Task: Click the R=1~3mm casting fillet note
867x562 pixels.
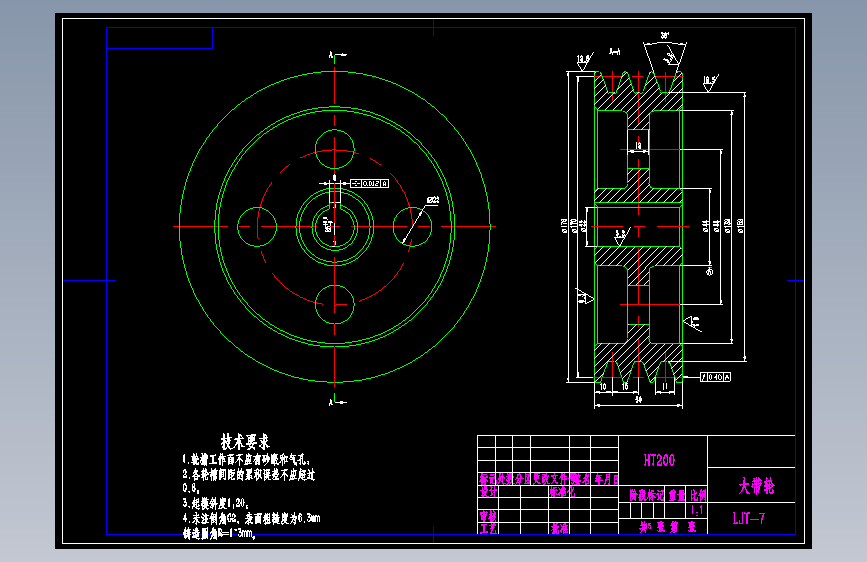Action: click(x=219, y=534)
